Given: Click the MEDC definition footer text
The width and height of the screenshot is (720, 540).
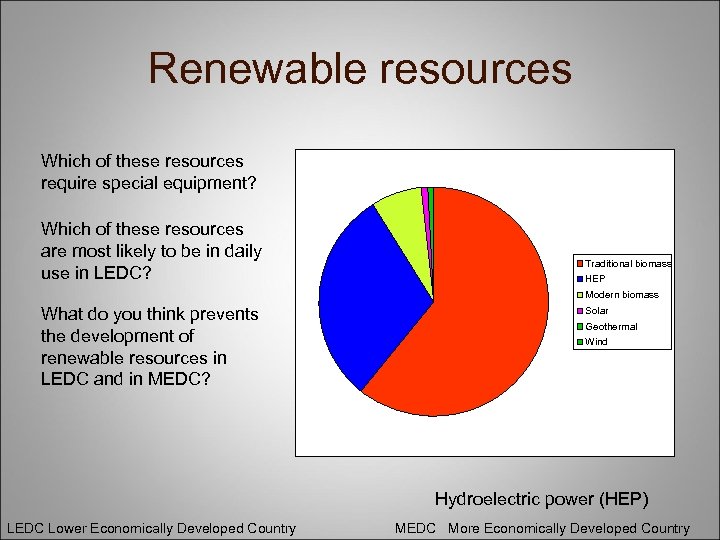Looking at the screenshot, I should (x=542, y=529).
